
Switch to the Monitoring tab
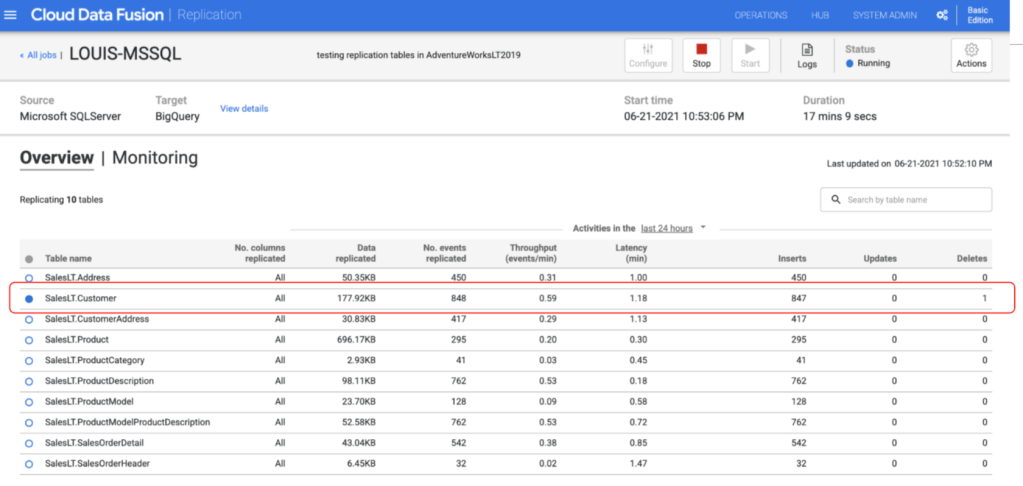coord(155,158)
